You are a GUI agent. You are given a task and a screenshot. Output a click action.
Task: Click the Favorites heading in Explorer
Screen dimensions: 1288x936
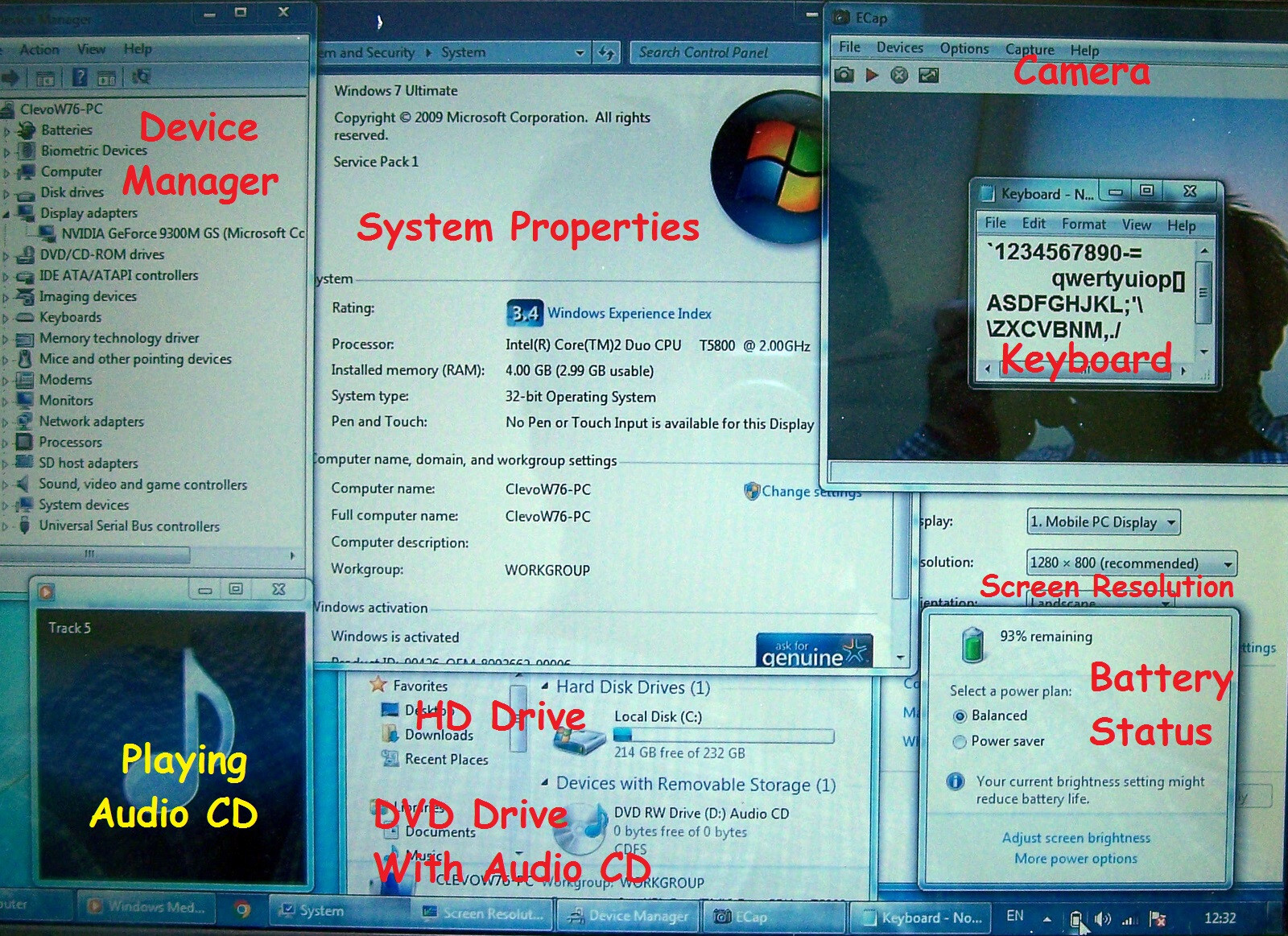(419, 686)
